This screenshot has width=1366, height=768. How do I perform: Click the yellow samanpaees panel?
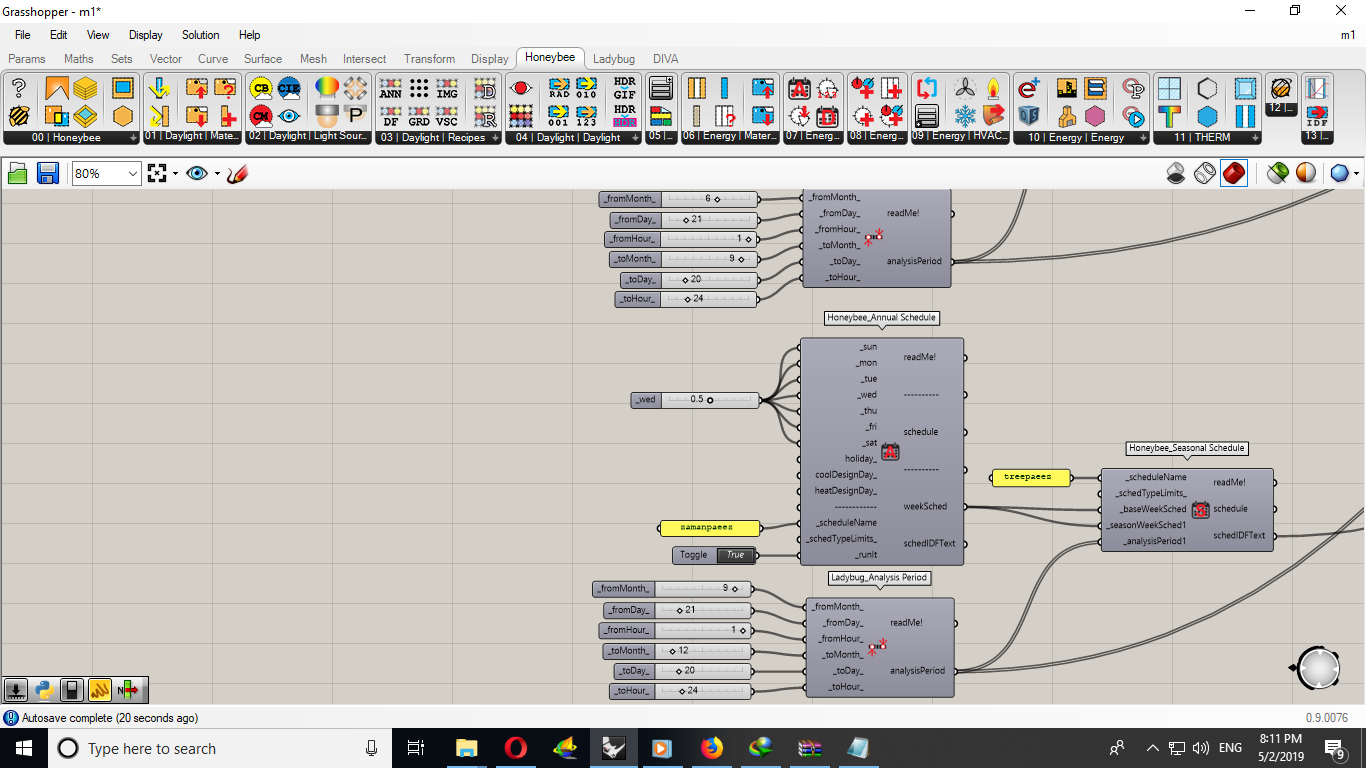pos(710,527)
